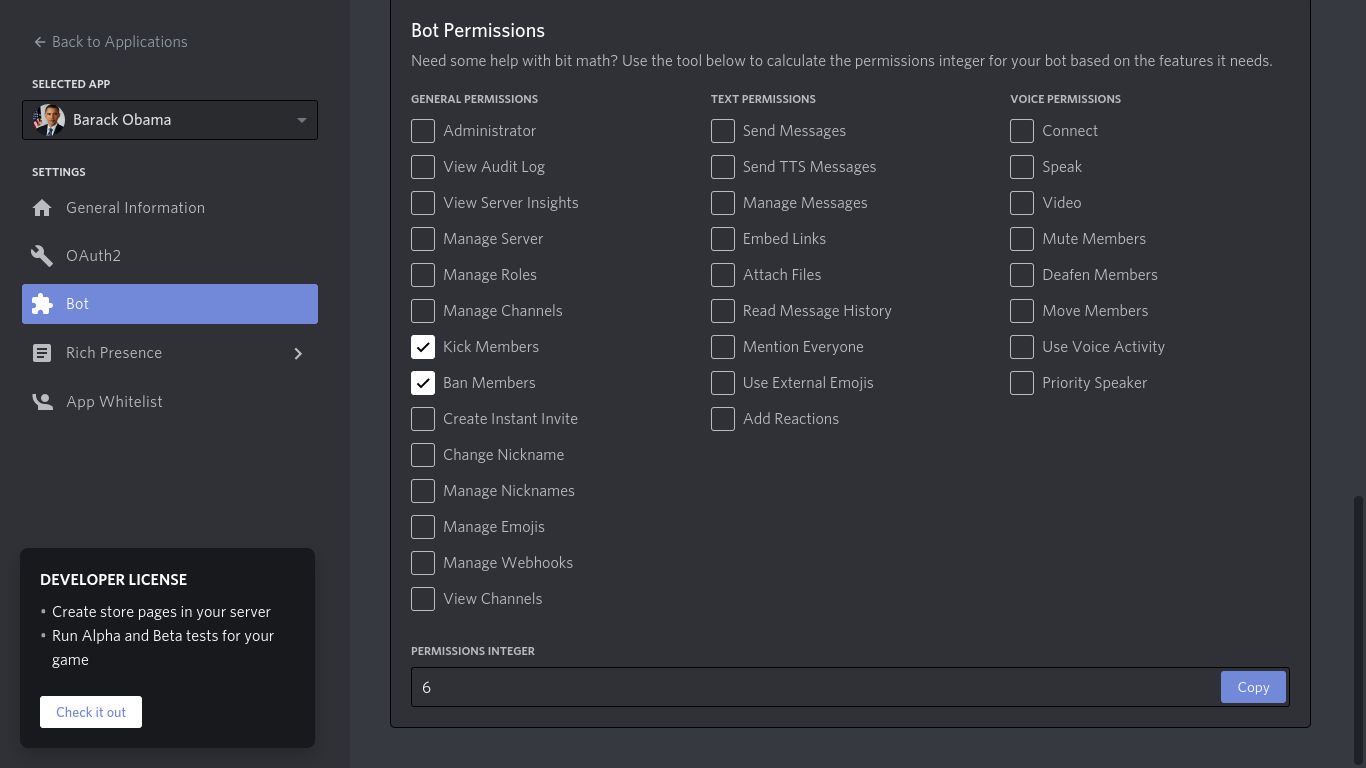Check the View Channels permission
Screen dimensions: 1366x768
click(x=423, y=599)
